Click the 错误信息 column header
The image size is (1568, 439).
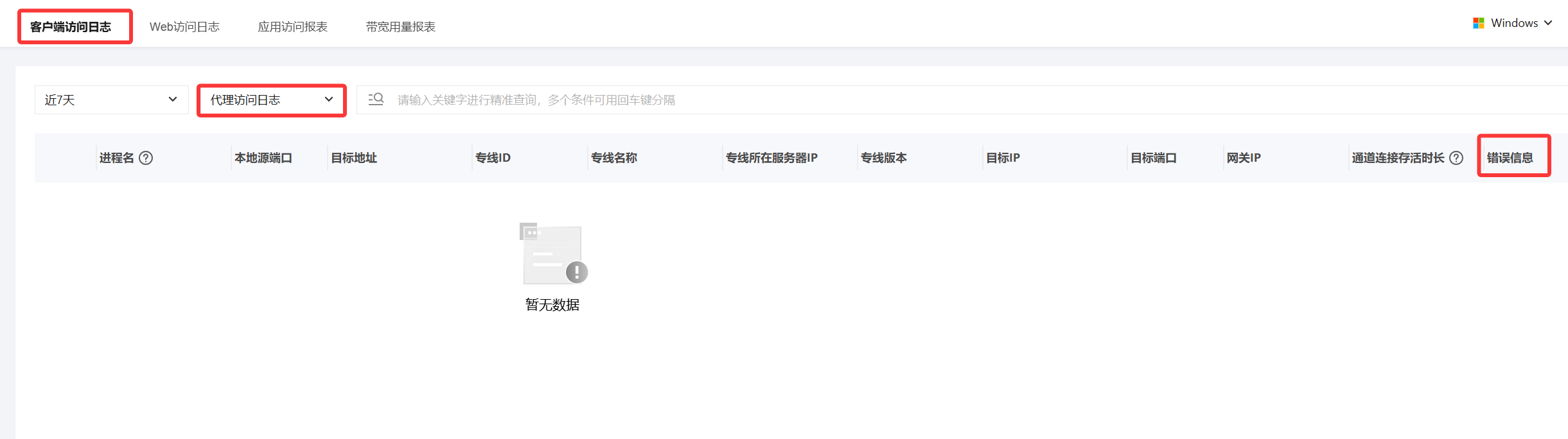click(x=1510, y=158)
